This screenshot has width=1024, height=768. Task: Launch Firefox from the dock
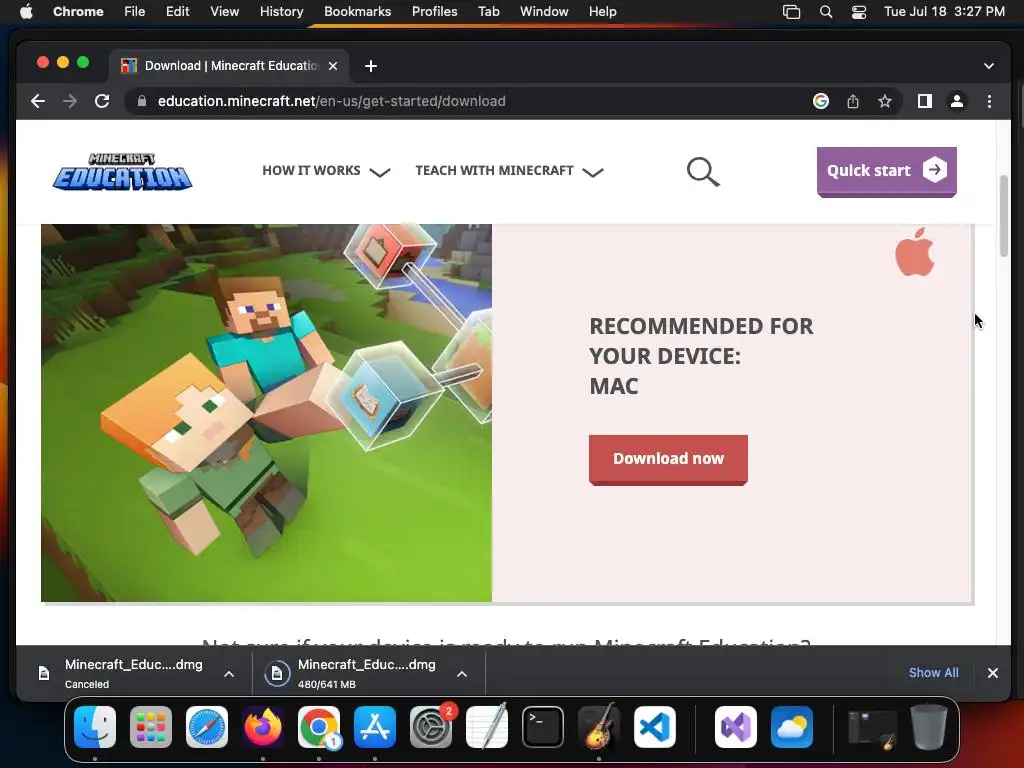coord(263,727)
